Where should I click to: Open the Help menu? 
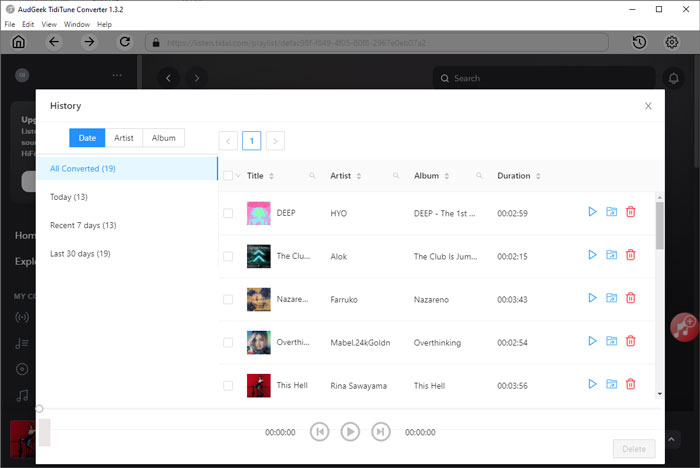pyautogui.click(x=104, y=24)
